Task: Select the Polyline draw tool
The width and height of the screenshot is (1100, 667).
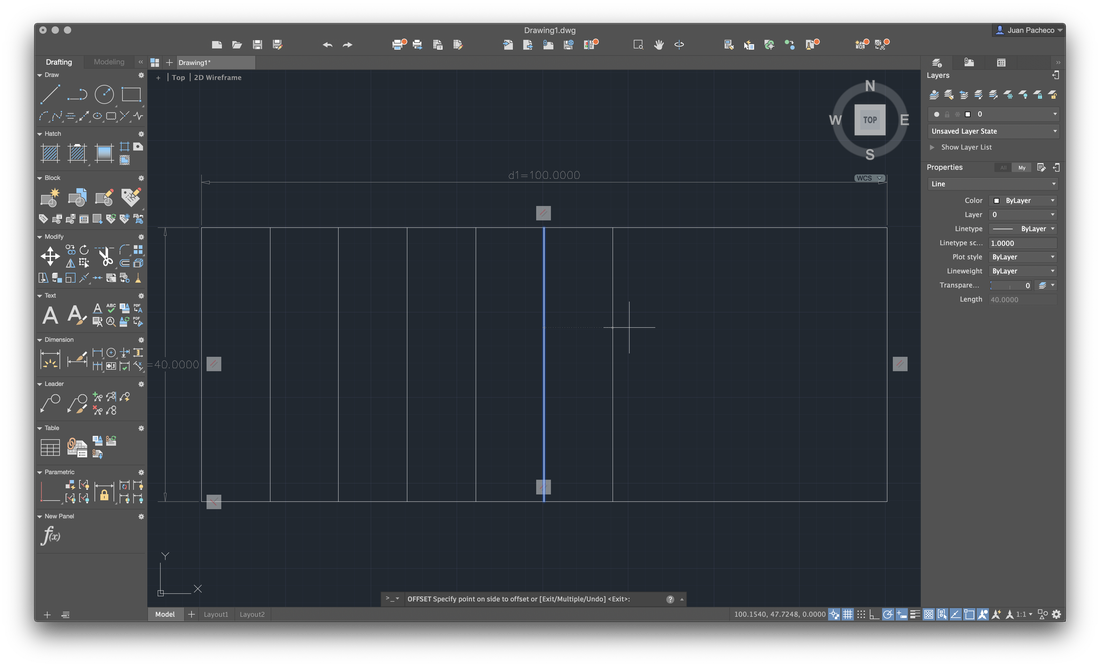Action: (77, 94)
